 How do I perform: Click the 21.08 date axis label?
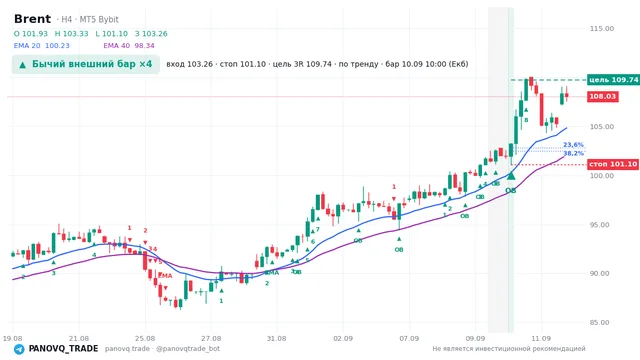pos(79,338)
